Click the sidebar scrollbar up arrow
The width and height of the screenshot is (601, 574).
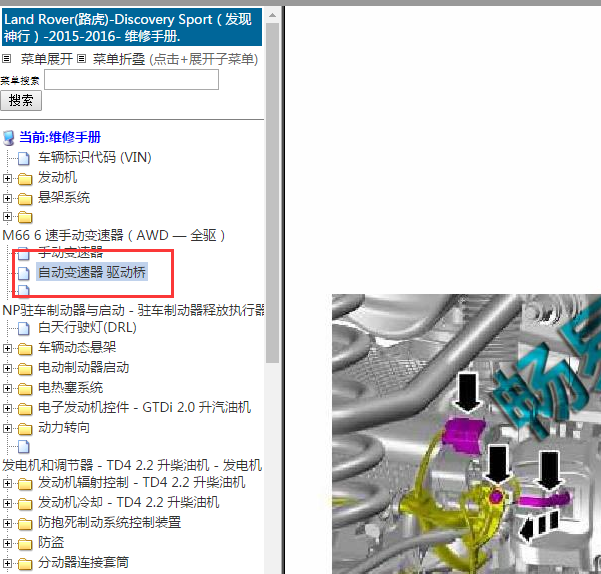[x=273, y=15]
